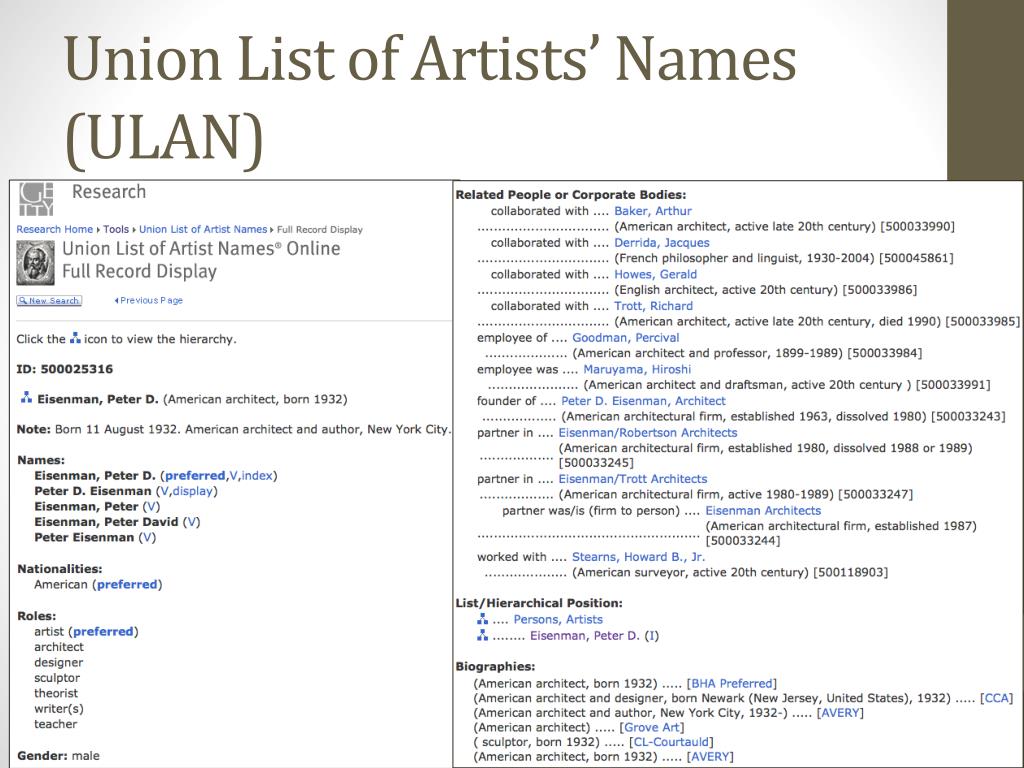Open Grove Art biography source
This screenshot has width=1024, height=768.
click(652, 727)
